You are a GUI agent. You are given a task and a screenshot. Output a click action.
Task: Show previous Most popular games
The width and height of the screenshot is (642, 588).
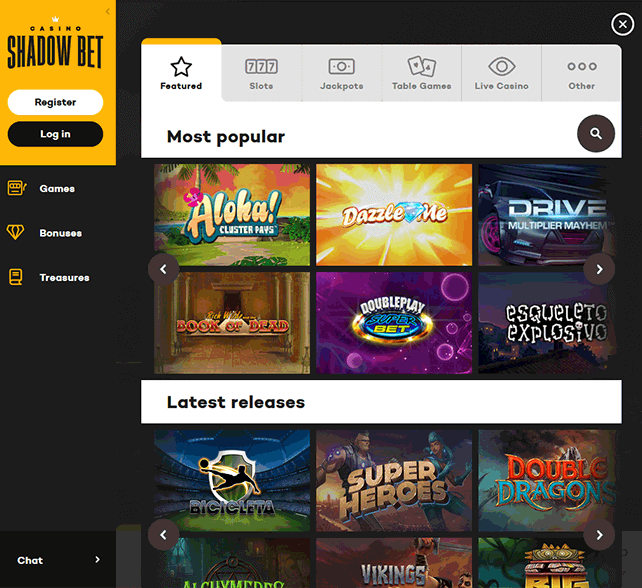[163, 269]
